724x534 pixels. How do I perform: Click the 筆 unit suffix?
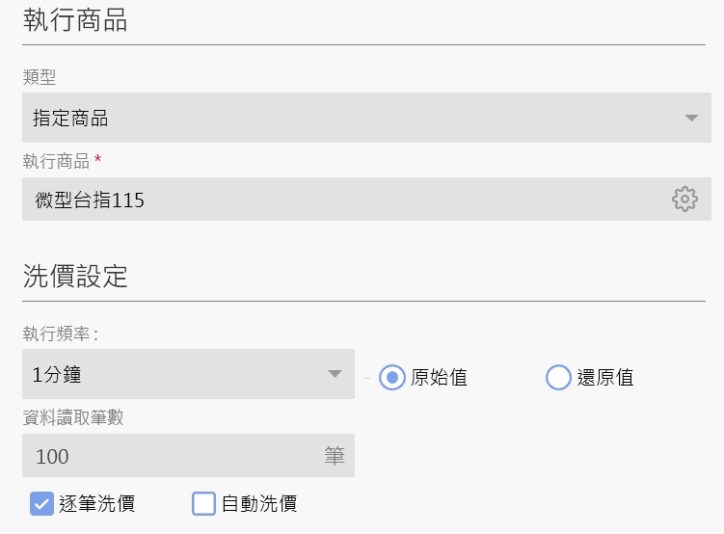pyautogui.click(x=334, y=457)
